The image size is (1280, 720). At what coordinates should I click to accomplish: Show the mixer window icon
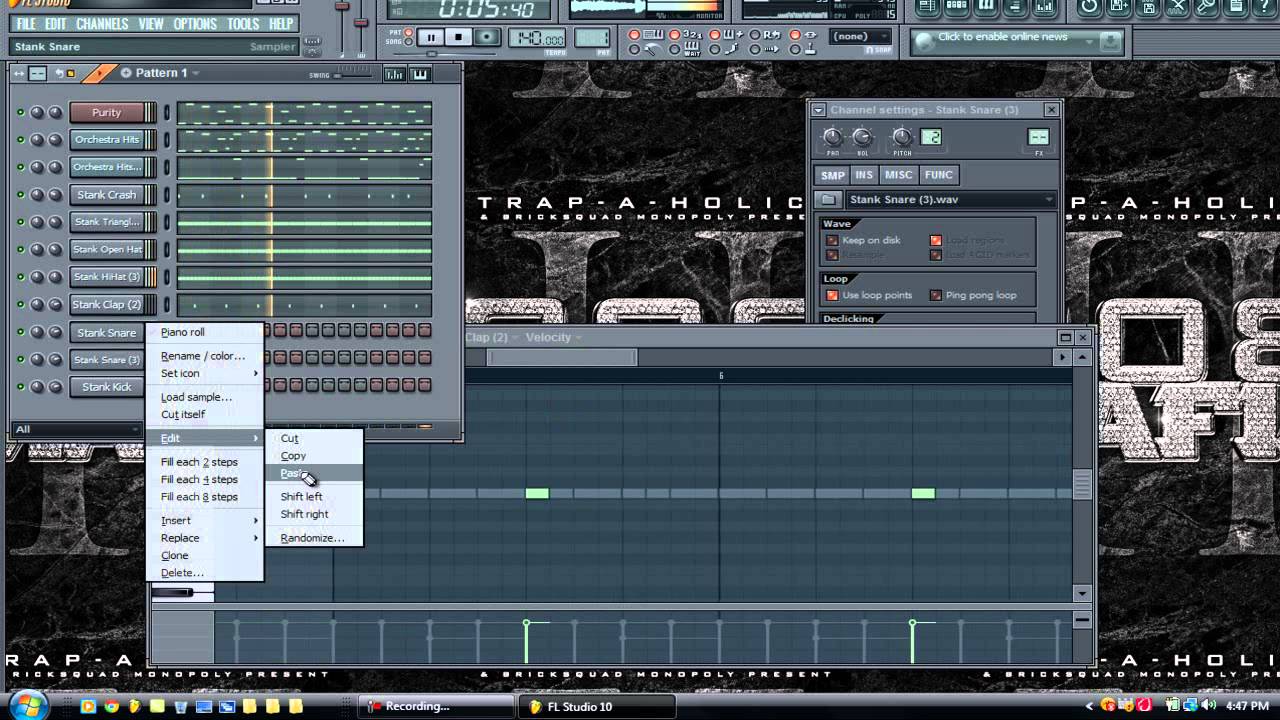[1043, 7]
